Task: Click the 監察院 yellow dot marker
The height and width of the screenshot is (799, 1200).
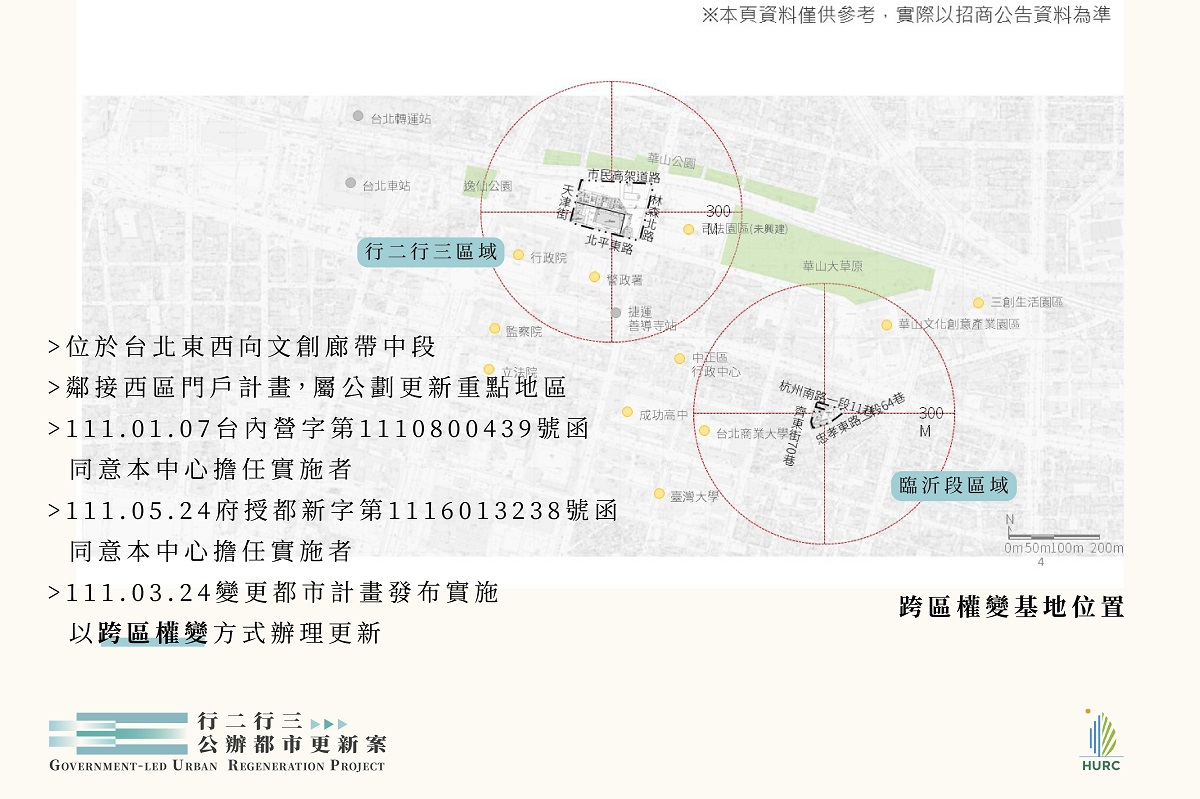Action: point(494,328)
